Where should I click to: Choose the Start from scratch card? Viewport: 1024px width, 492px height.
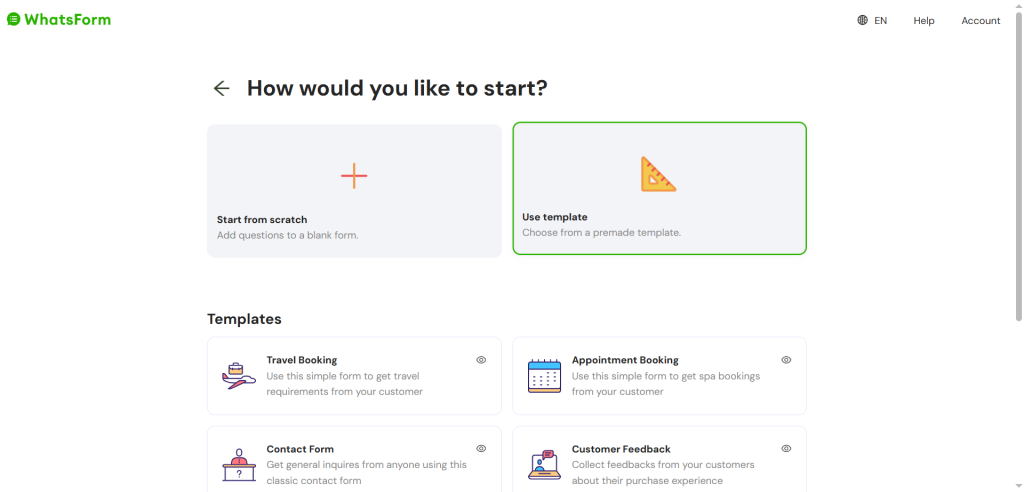pos(354,191)
